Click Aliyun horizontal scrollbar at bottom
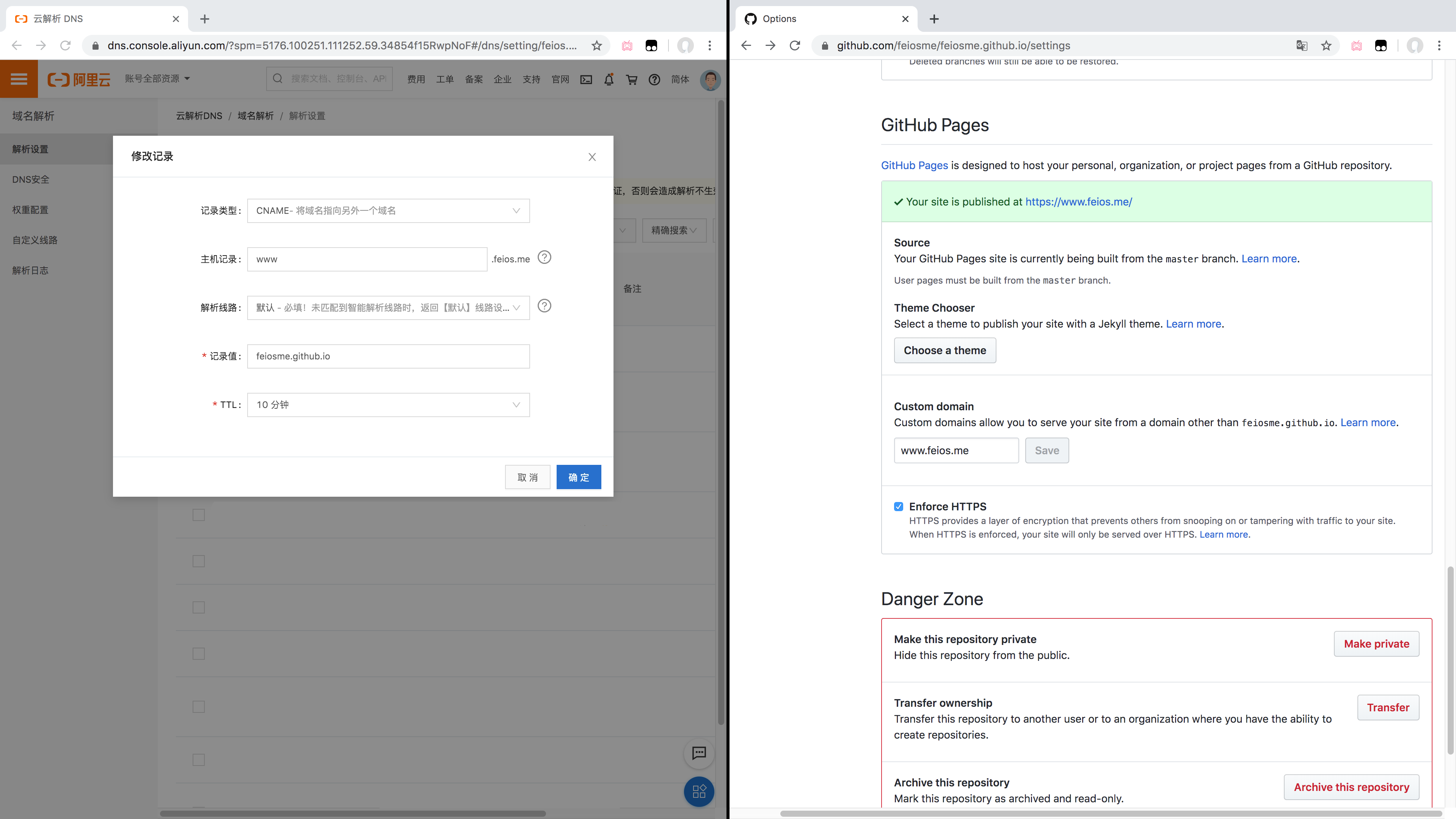1456x819 pixels. (353, 813)
